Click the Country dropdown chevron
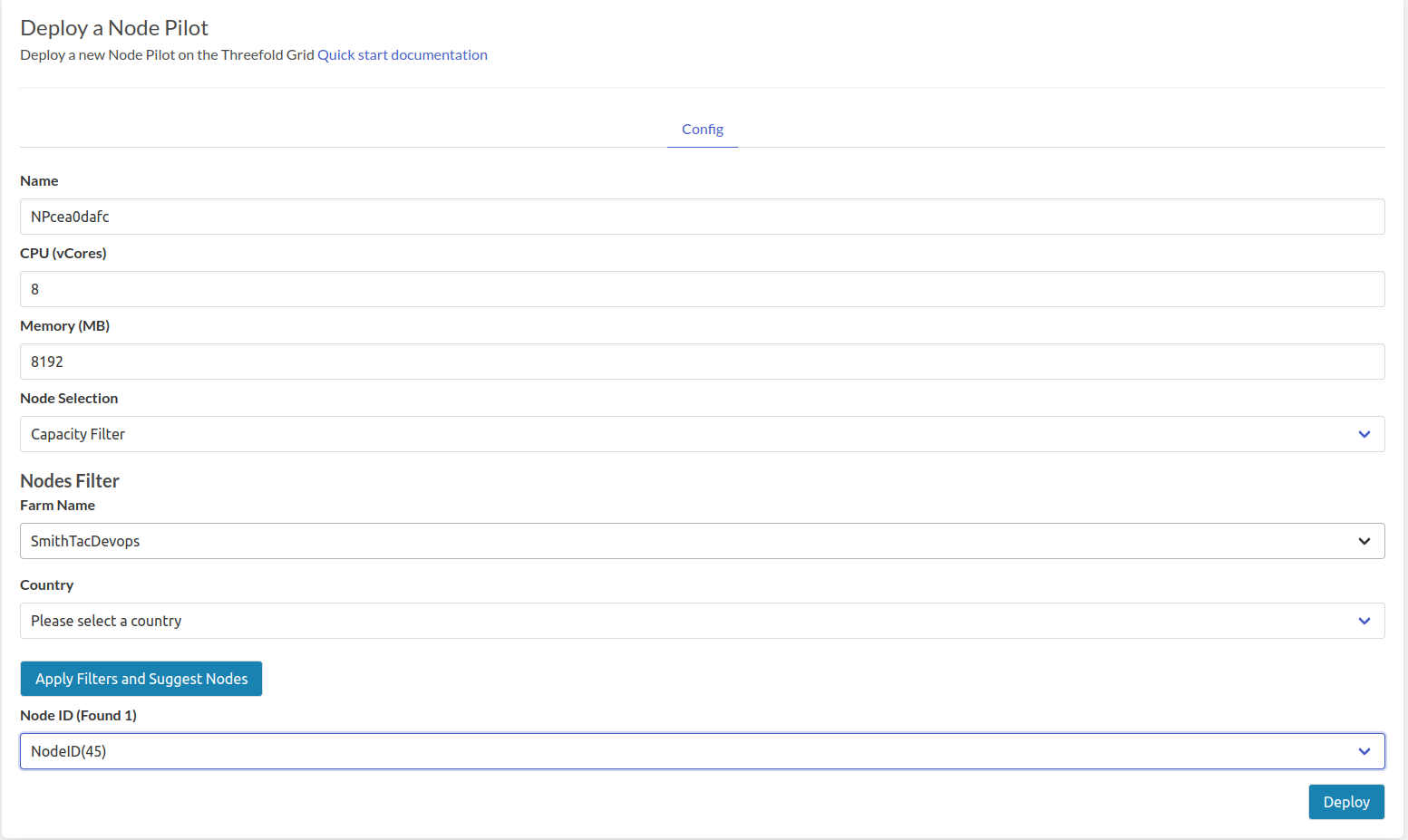The height and width of the screenshot is (840, 1408). [1364, 621]
